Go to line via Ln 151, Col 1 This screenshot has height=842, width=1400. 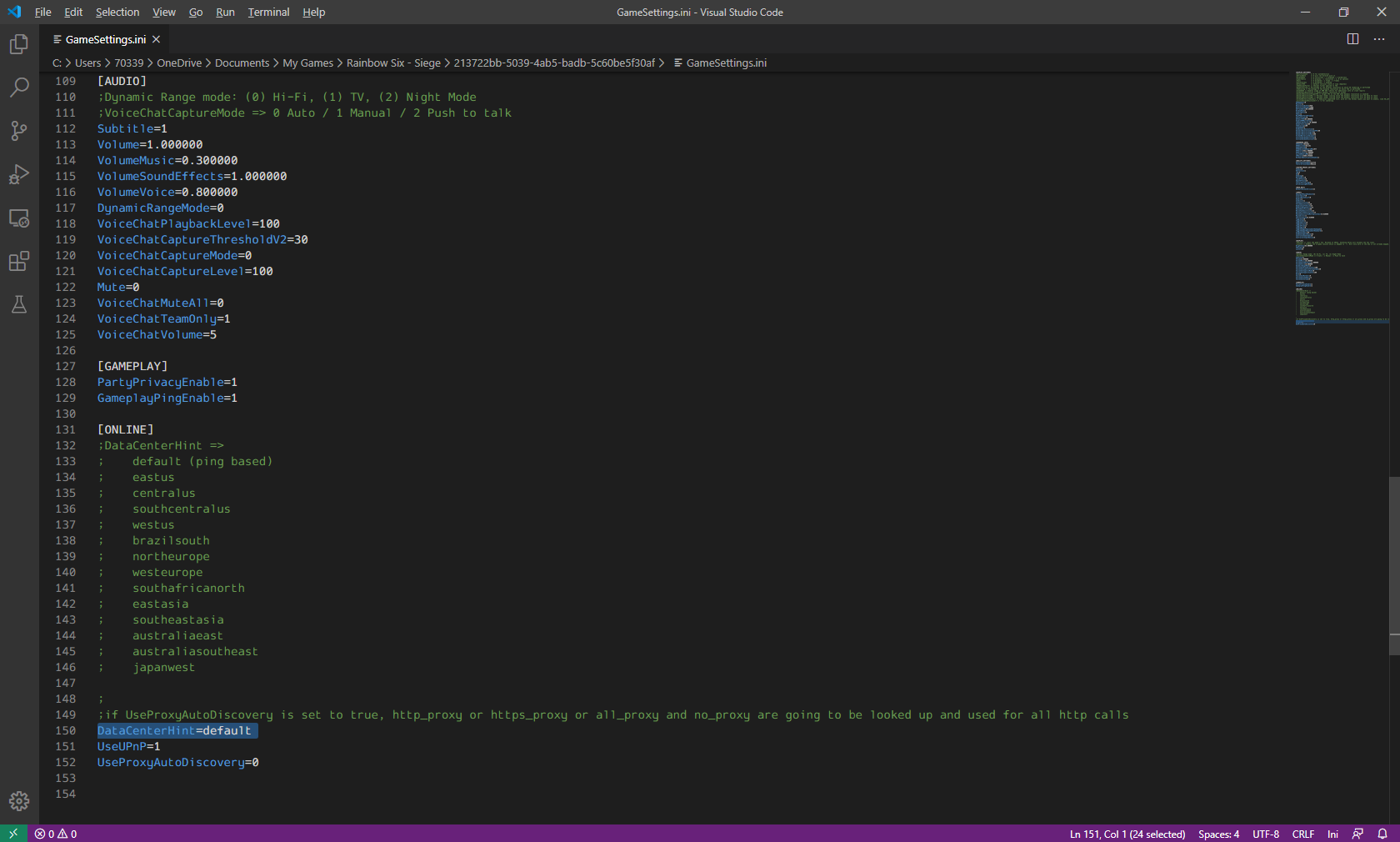(1127, 834)
